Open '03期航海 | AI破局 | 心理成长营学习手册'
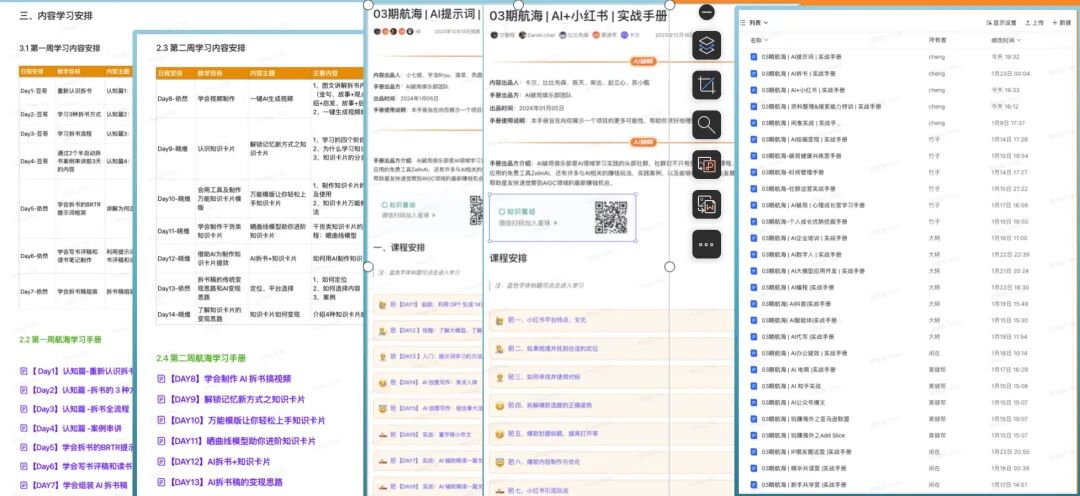 tap(813, 205)
